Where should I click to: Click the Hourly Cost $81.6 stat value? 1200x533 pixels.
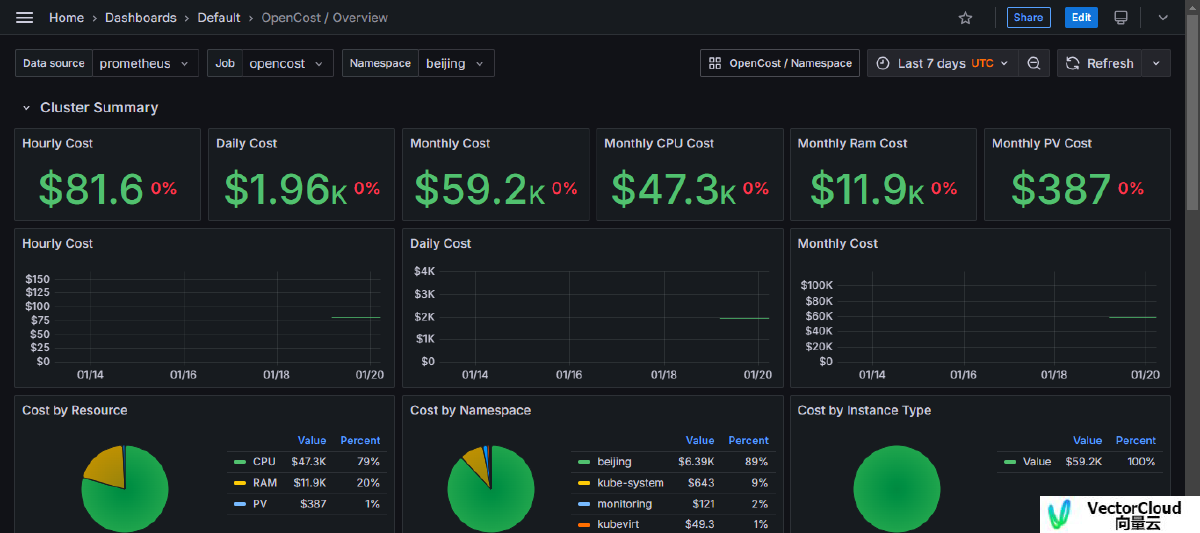tap(92, 189)
